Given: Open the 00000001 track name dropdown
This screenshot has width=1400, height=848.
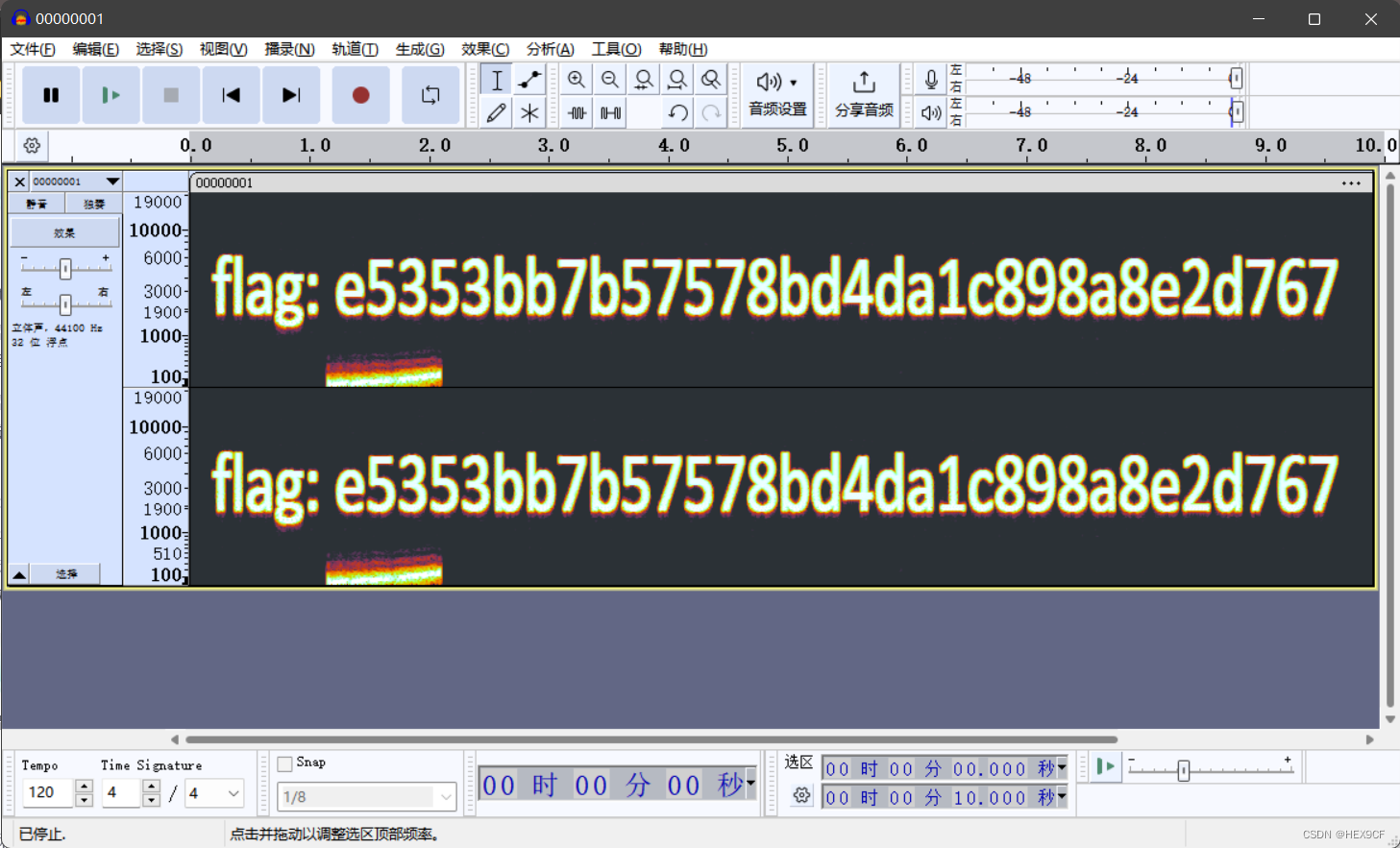Looking at the screenshot, I should (112, 181).
